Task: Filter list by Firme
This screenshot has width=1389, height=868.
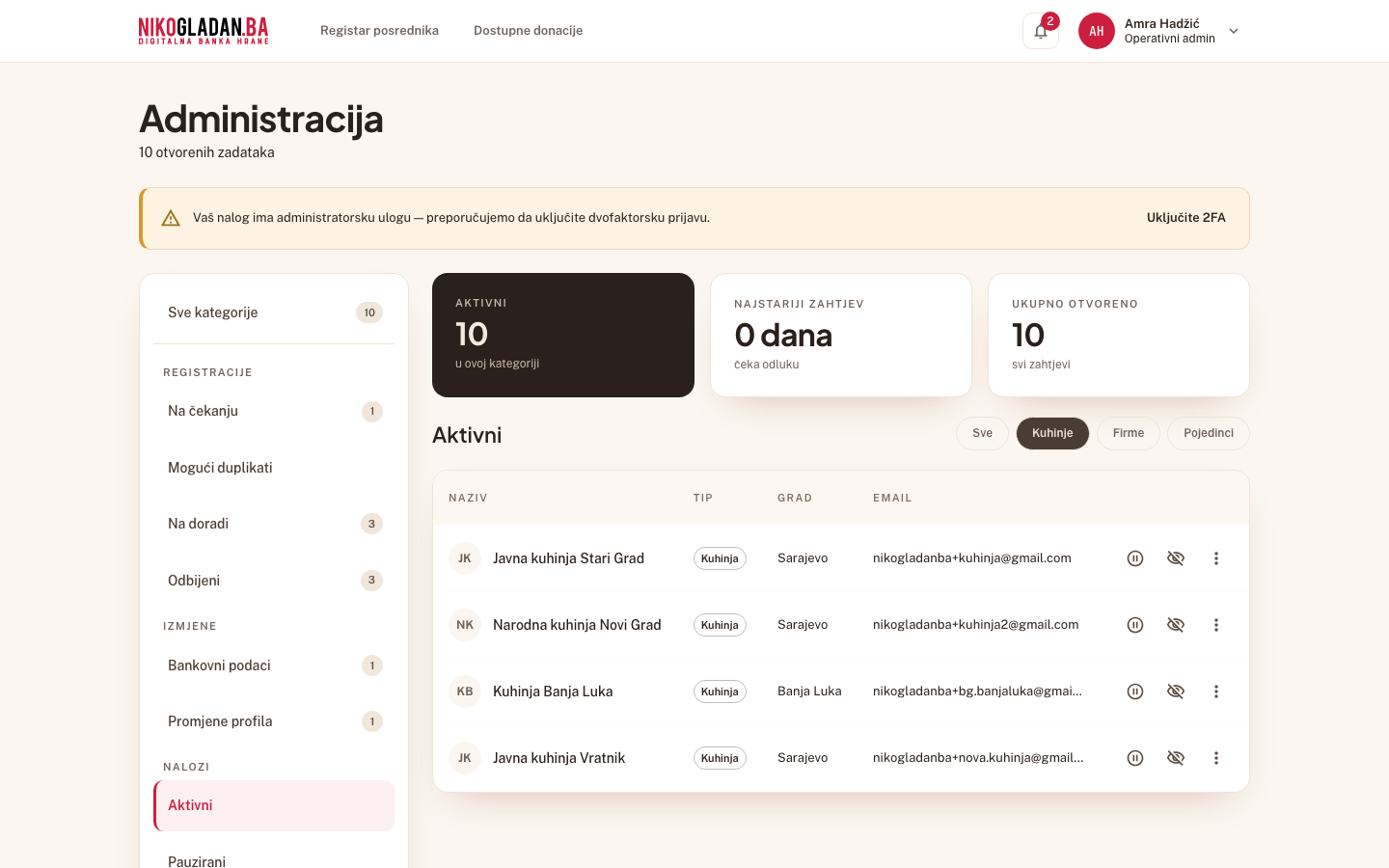Action: click(x=1129, y=433)
